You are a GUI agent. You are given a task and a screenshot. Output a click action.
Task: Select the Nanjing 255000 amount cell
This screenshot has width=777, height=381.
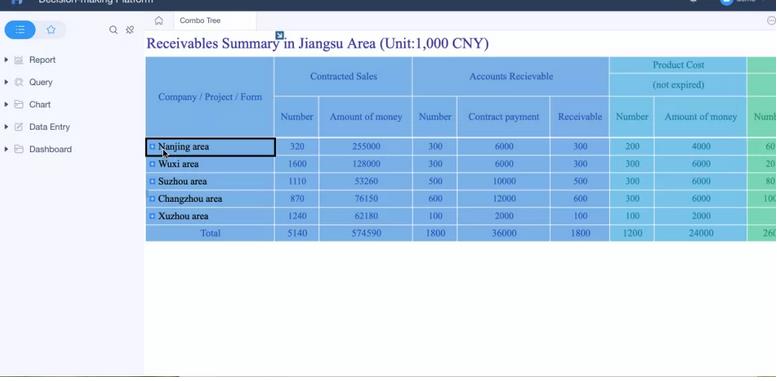[366, 147]
